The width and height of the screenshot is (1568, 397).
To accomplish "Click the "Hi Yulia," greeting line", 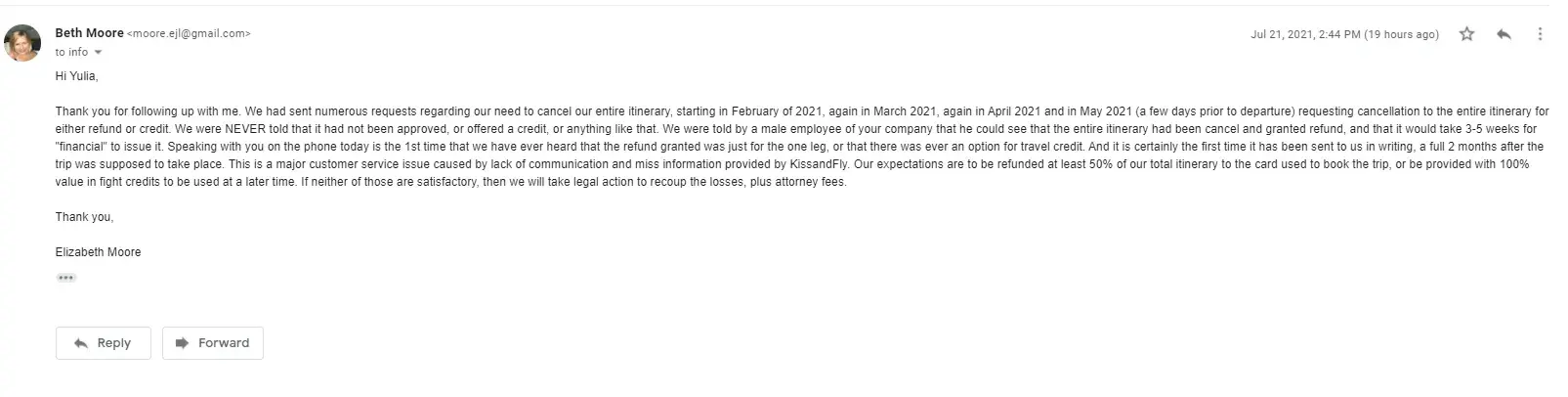I will point(76,76).
